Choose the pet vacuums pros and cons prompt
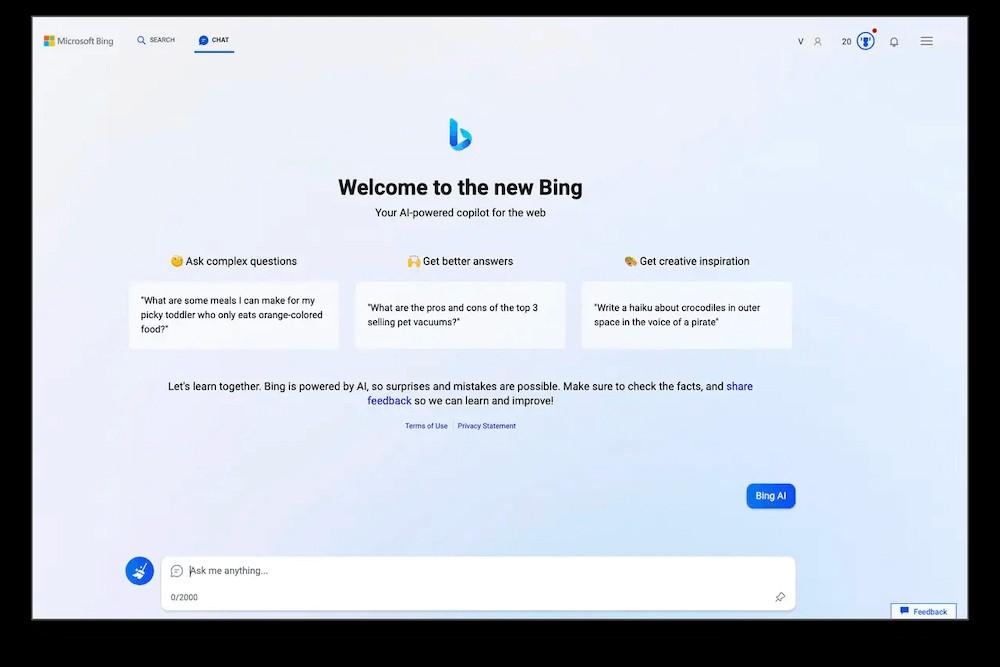This screenshot has width=1000, height=667. 460,315
